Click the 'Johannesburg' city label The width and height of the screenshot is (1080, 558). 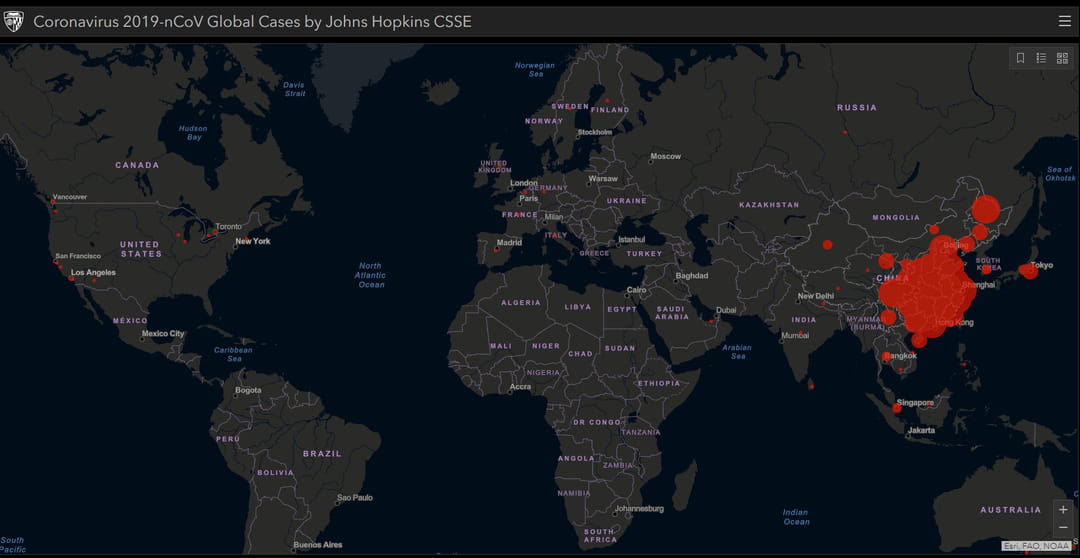pos(641,508)
